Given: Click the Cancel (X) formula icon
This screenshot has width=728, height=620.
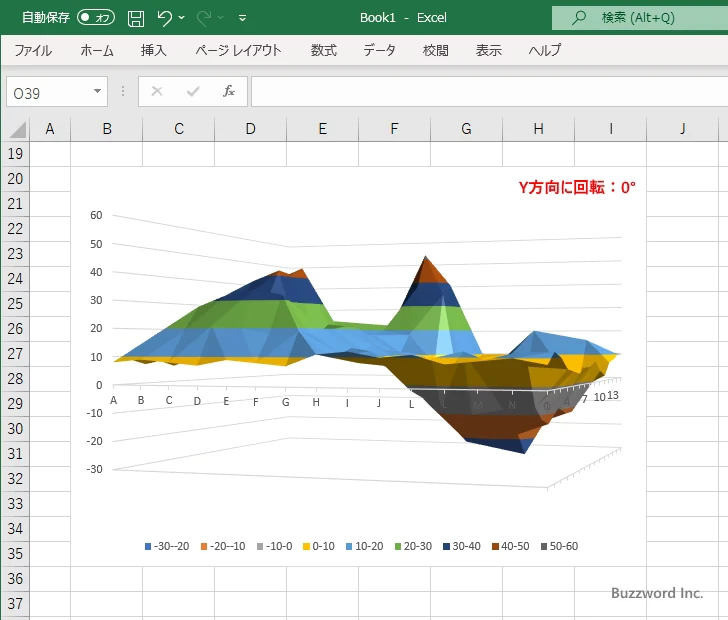Looking at the screenshot, I should click(x=157, y=91).
